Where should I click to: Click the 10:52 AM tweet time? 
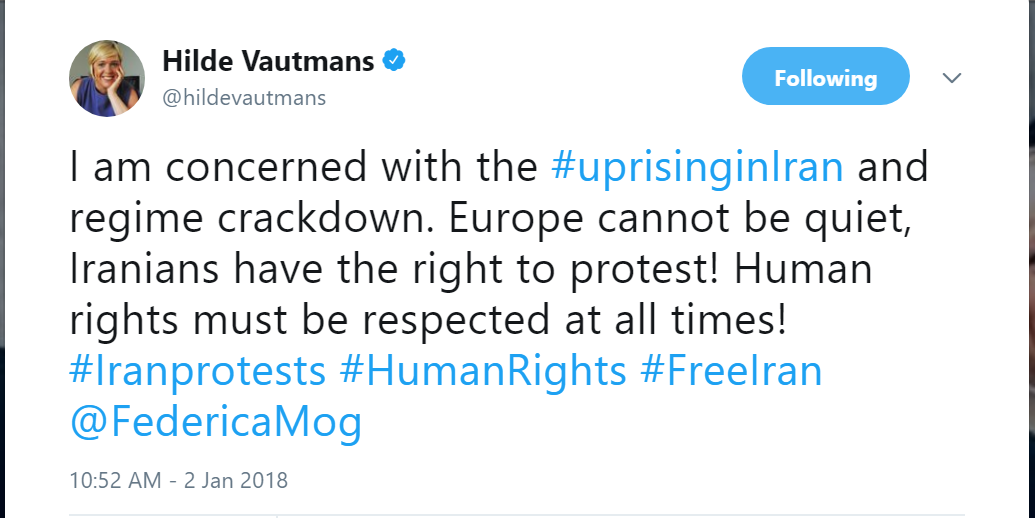[x=115, y=480]
